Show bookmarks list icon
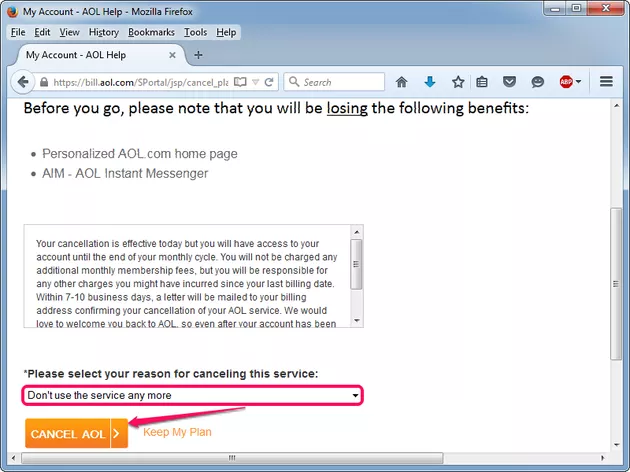 (482, 82)
